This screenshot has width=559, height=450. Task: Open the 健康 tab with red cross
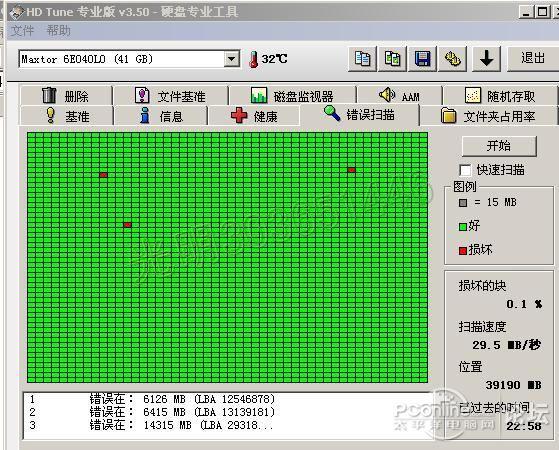click(x=254, y=116)
